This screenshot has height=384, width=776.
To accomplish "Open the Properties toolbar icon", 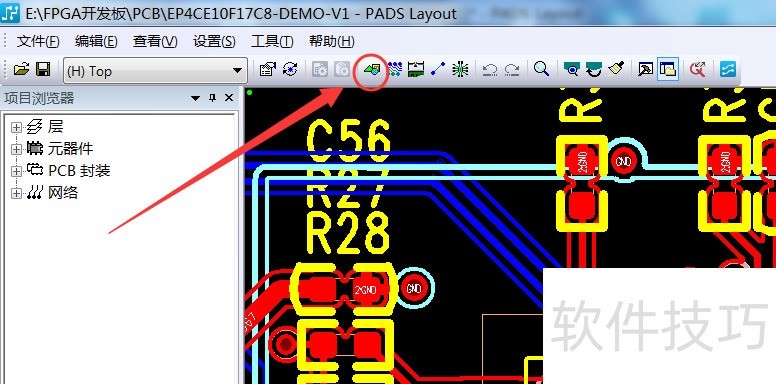I will (x=267, y=69).
